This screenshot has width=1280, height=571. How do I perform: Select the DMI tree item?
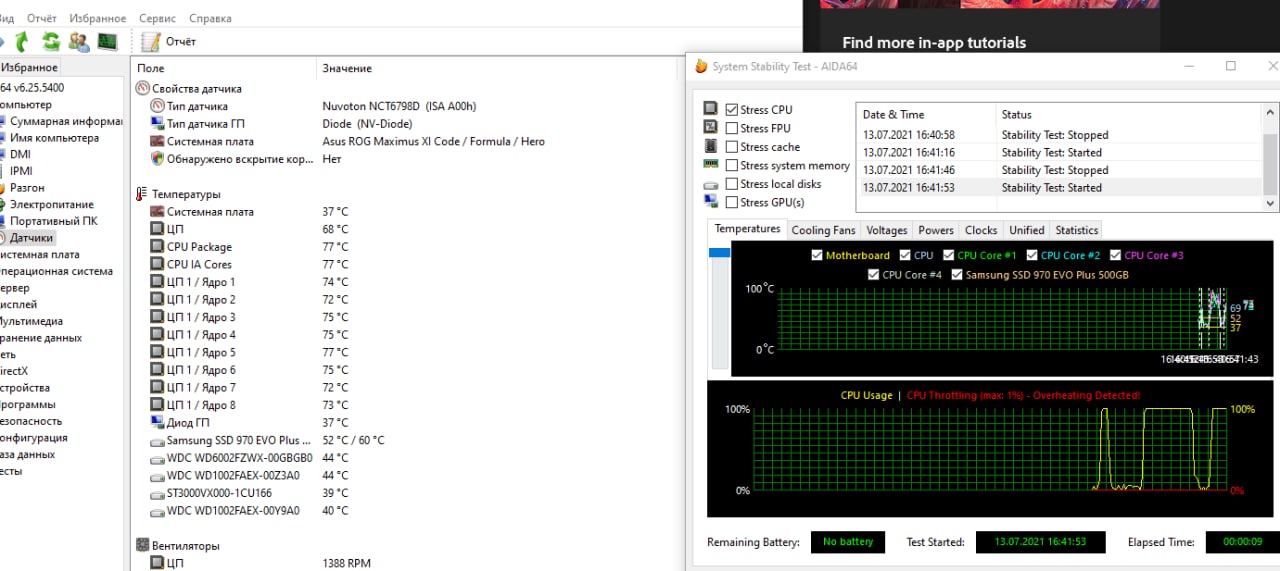click(x=20, y=154)
